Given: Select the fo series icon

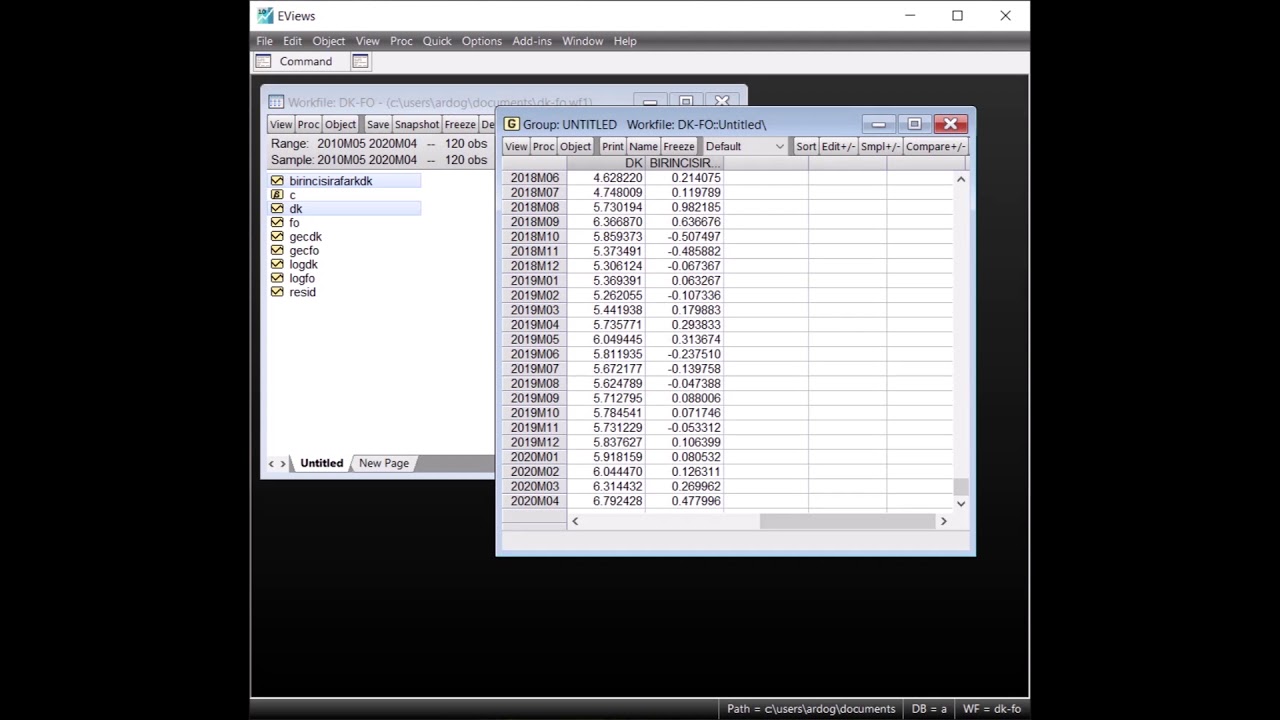Looking at the screenshot, I should tap(277, 223).
